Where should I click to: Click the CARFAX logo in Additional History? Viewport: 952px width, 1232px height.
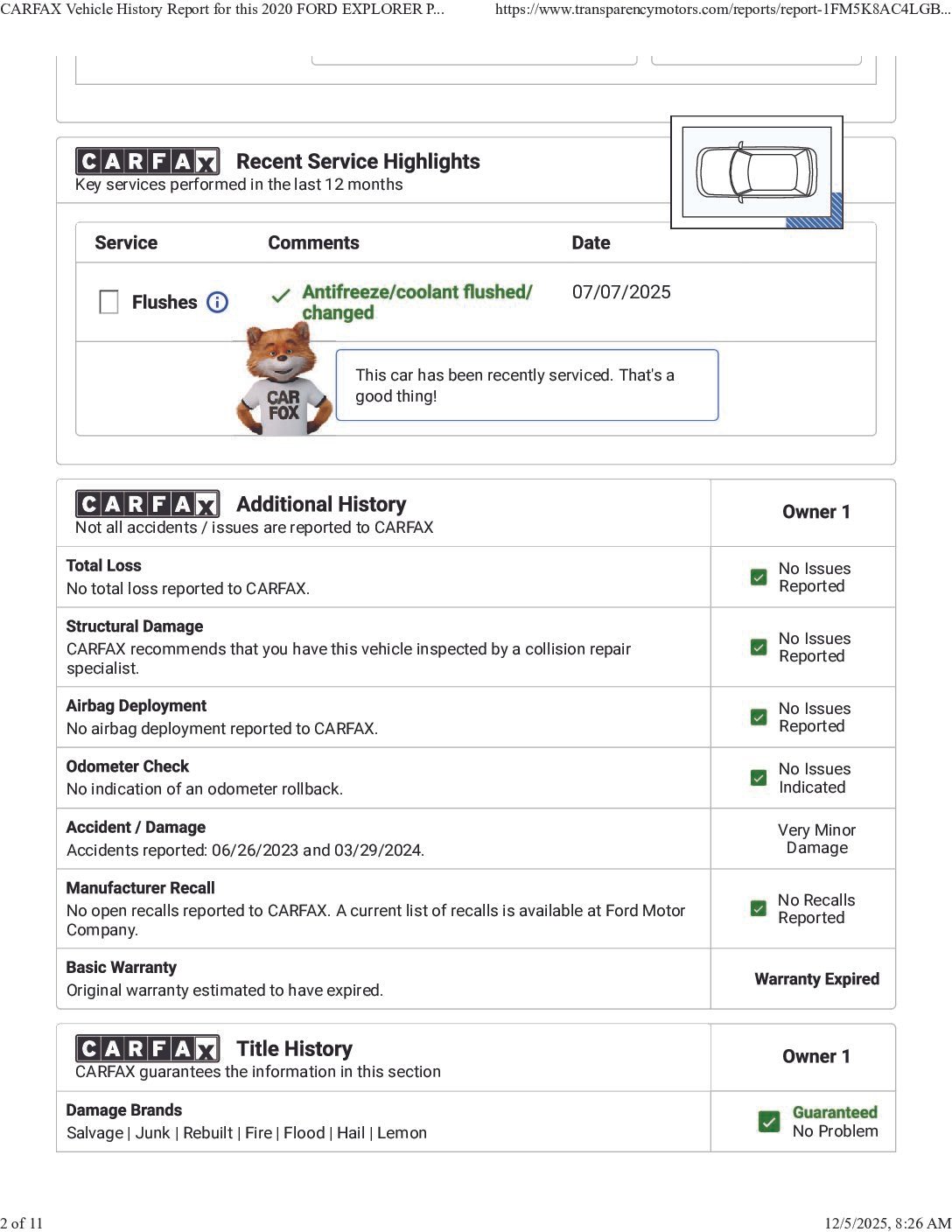(x=147, y=505)
